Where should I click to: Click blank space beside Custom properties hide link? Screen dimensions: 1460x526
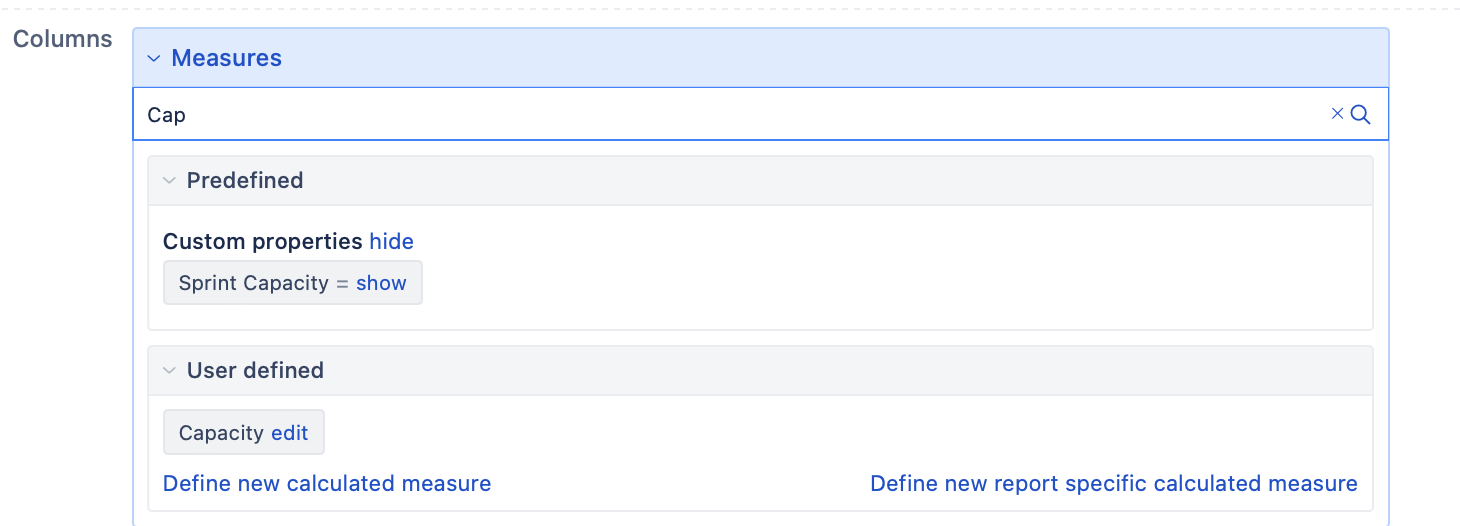tap(880, 241)
